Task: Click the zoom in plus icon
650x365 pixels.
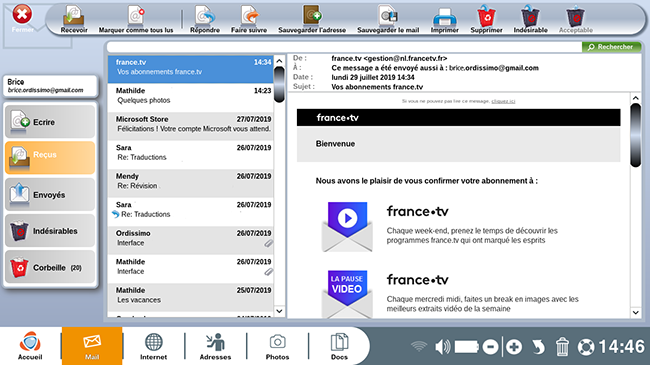Action: [x=514, y=347]
